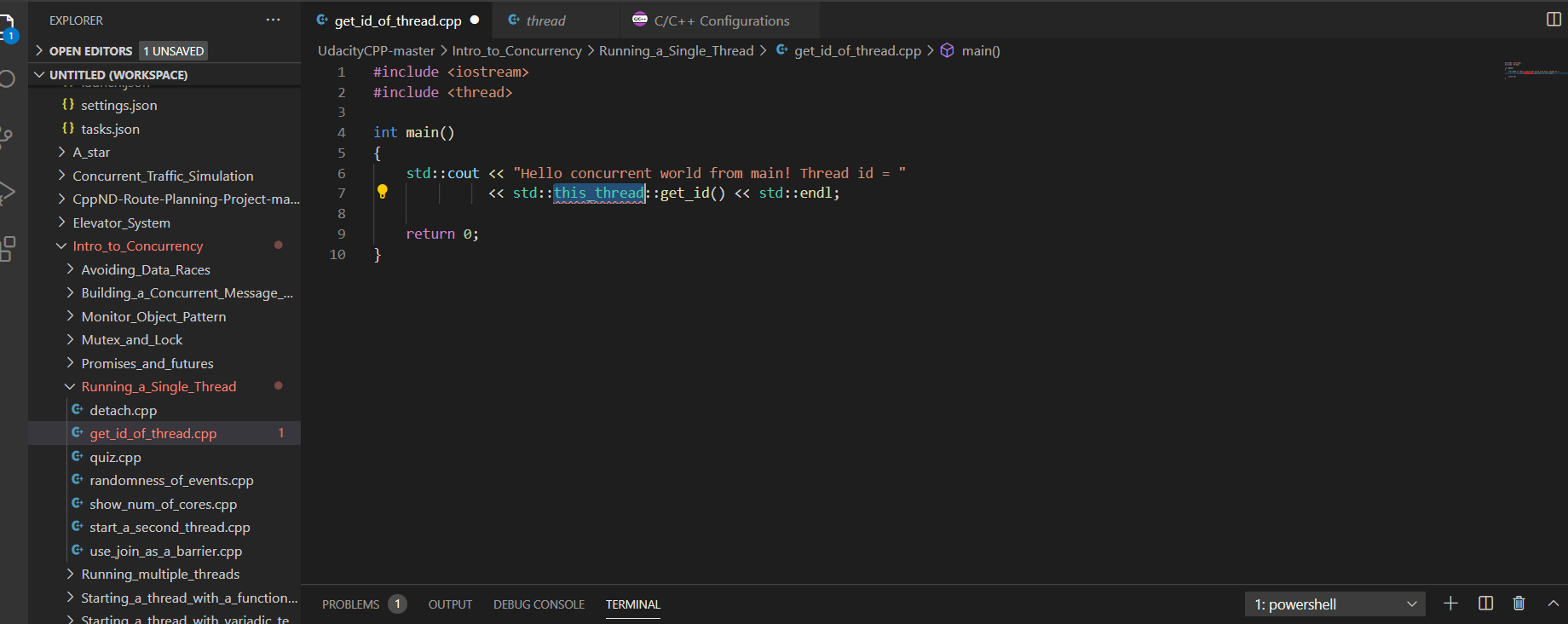
Task: Select the powershell terminal dropdown
Action: [x=1335, y=604]
